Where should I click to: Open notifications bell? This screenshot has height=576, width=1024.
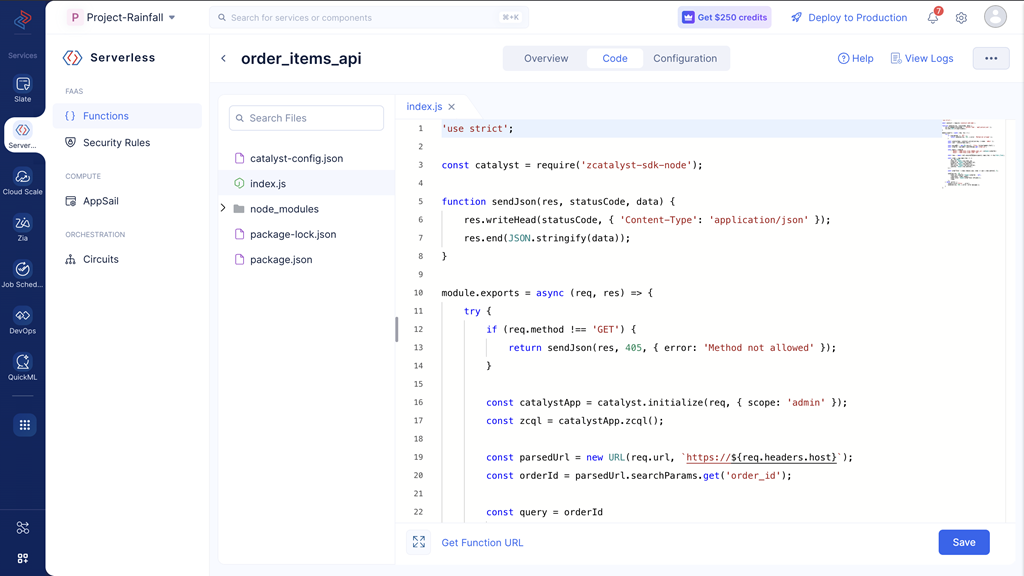click(x=933, y=18)
